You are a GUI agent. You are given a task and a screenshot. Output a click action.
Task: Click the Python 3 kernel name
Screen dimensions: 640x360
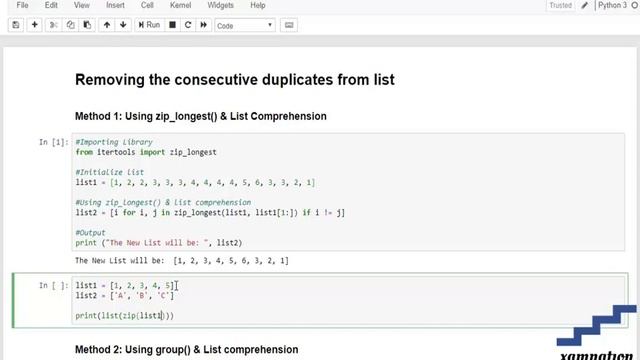click(x=612, y=5)
